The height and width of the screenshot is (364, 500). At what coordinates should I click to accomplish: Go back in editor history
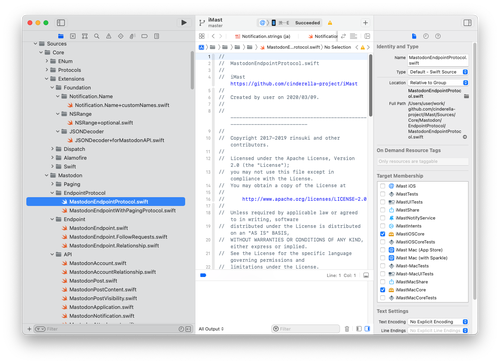213,36
